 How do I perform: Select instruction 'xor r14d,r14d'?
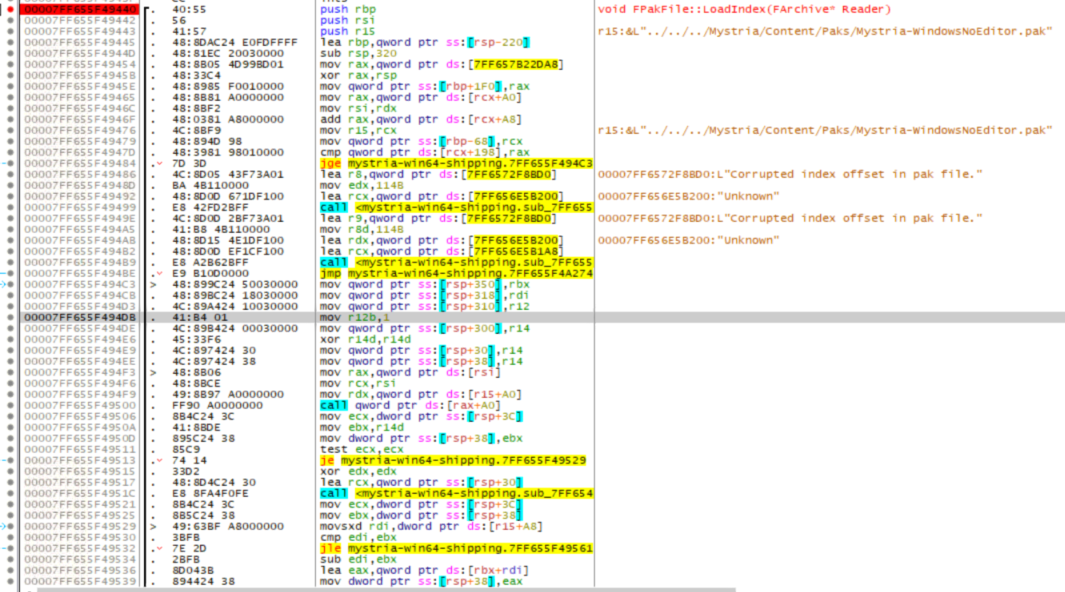tap(365, 339)
